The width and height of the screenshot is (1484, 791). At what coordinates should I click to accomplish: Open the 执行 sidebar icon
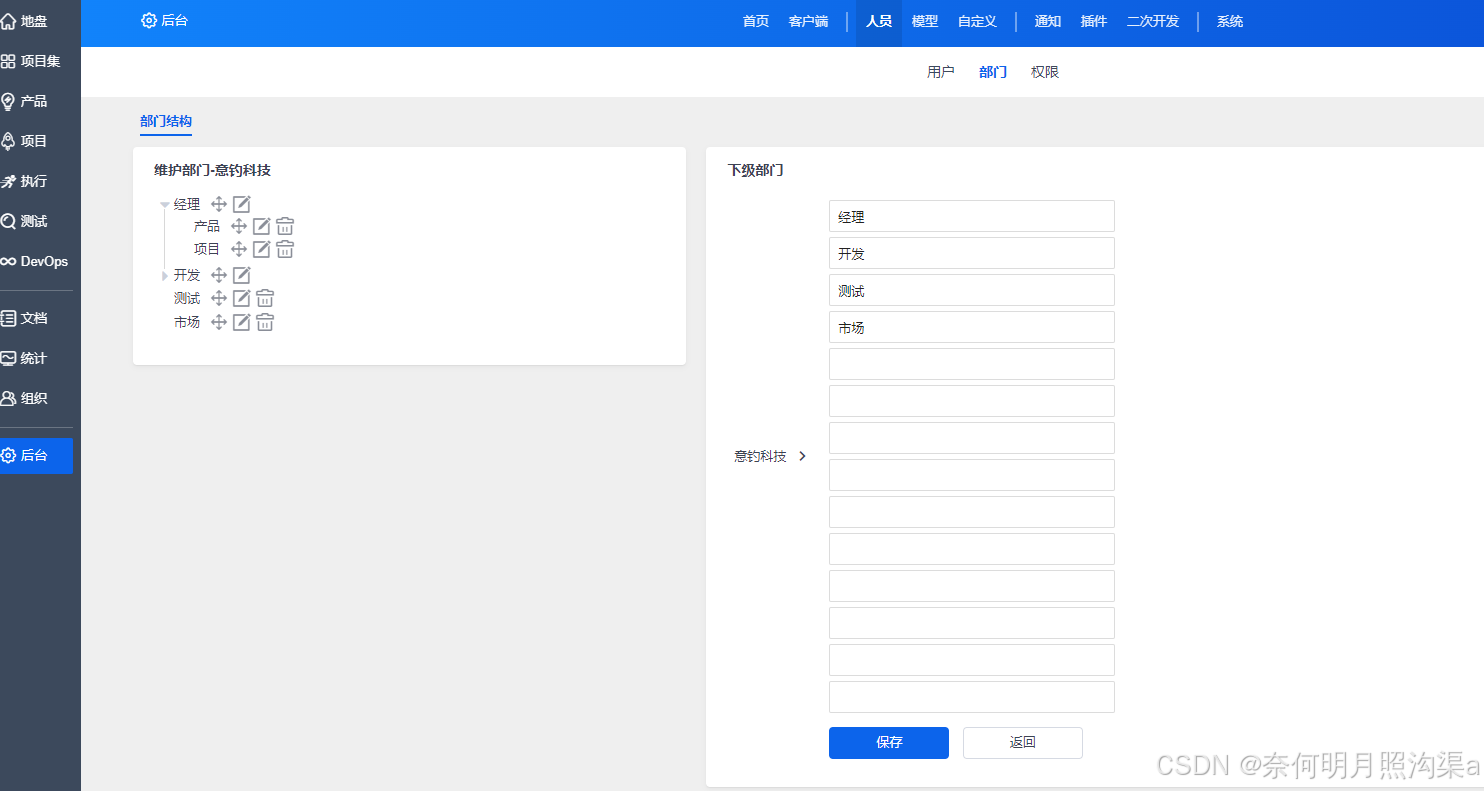(x=9, y=181)
